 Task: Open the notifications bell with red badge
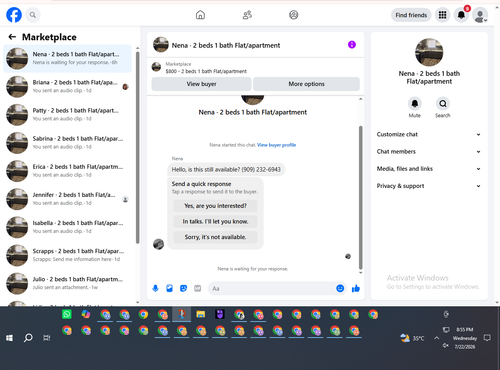[x=461, y=15]
